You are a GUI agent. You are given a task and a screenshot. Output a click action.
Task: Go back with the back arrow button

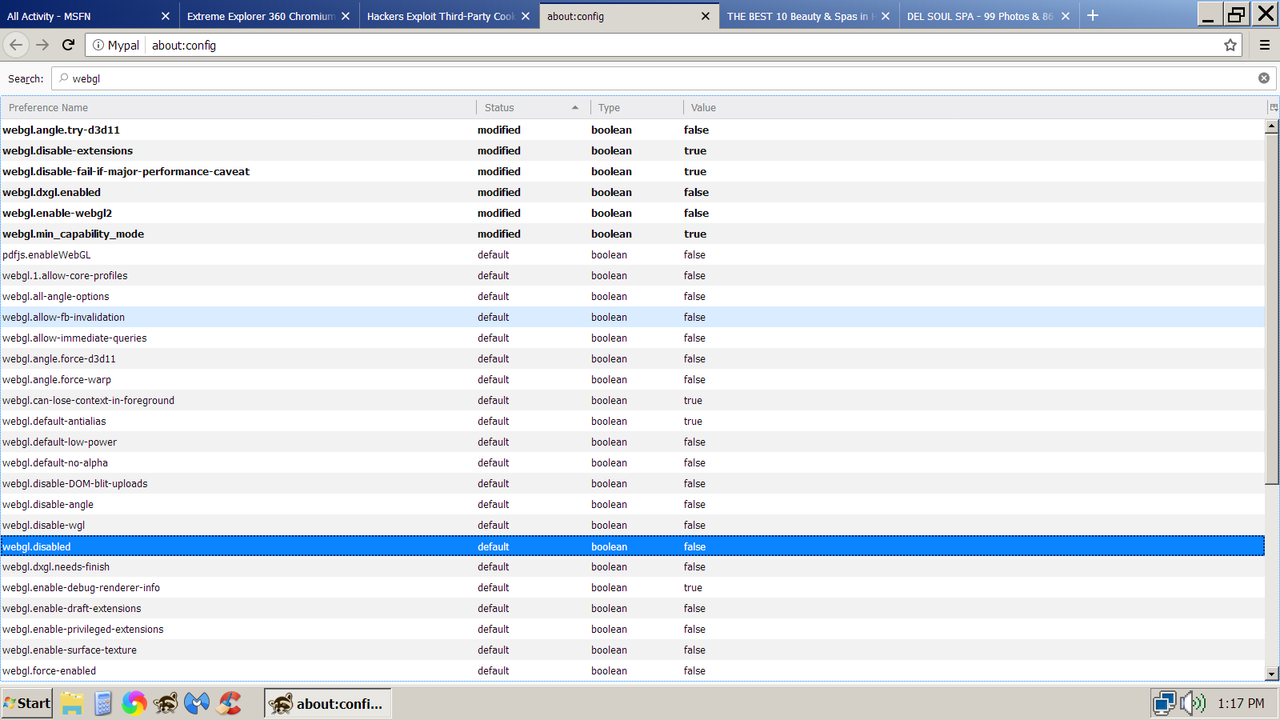coord(15,45)
